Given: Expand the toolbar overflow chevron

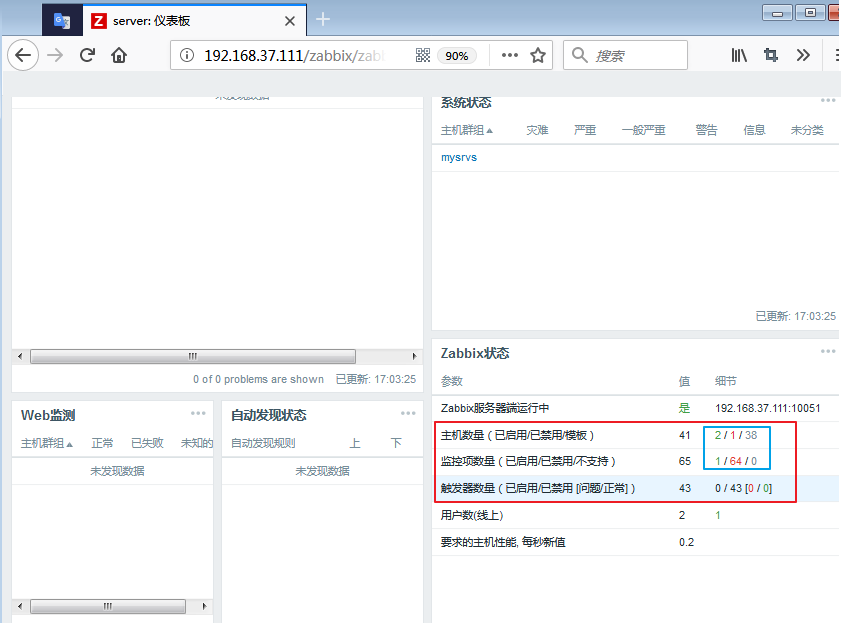Looking at the screenshot, I should click(802, 56).
